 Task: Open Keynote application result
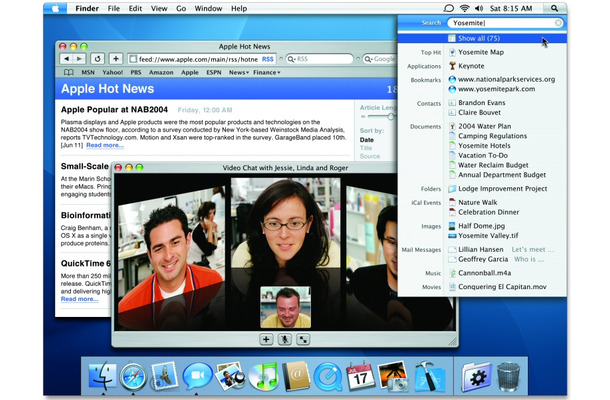tap(471, 66)
